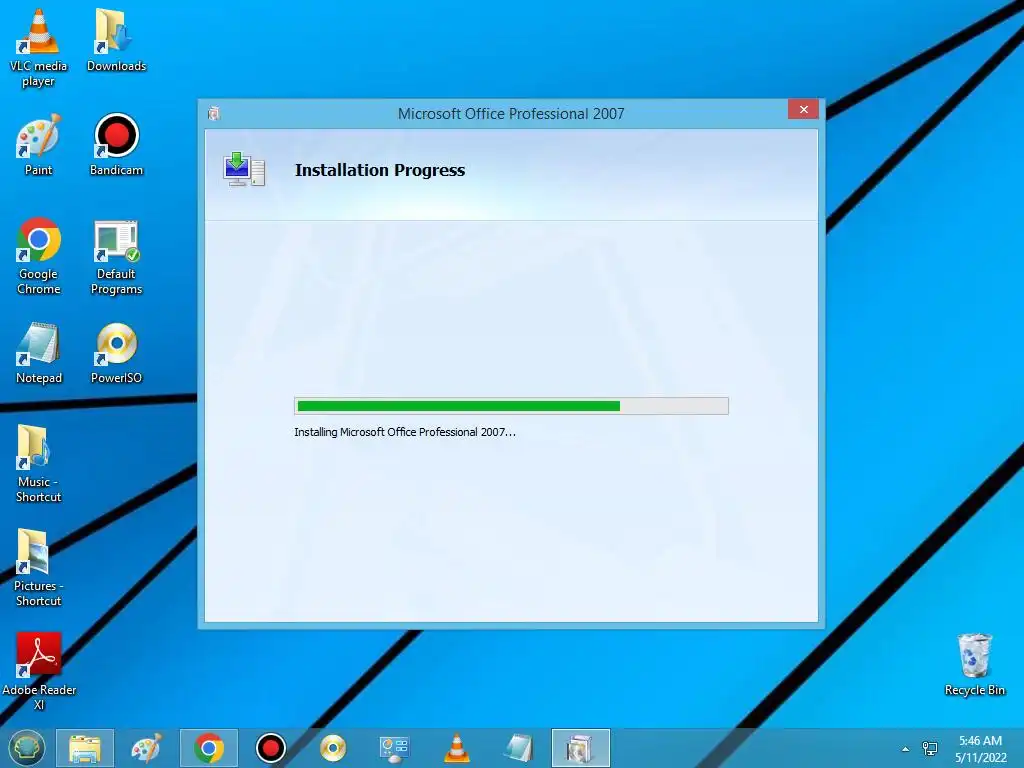Viewport: 1024px width, 768px height.
Task: Open the Downloads folder desktop shortcut
Action: click(x=116, y=40)
